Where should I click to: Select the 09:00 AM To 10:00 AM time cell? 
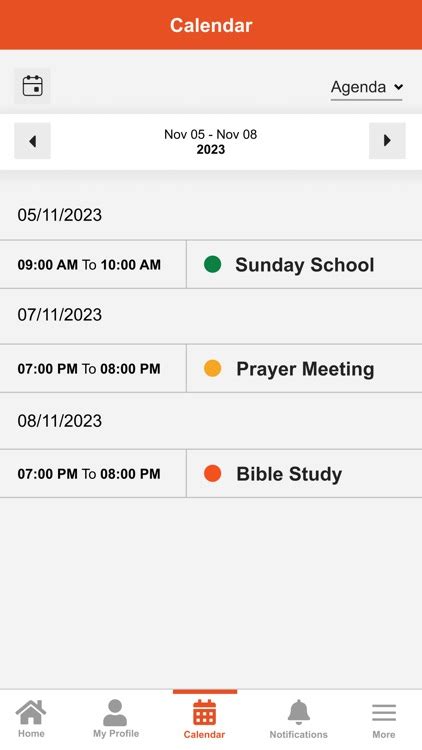(93, 265)
